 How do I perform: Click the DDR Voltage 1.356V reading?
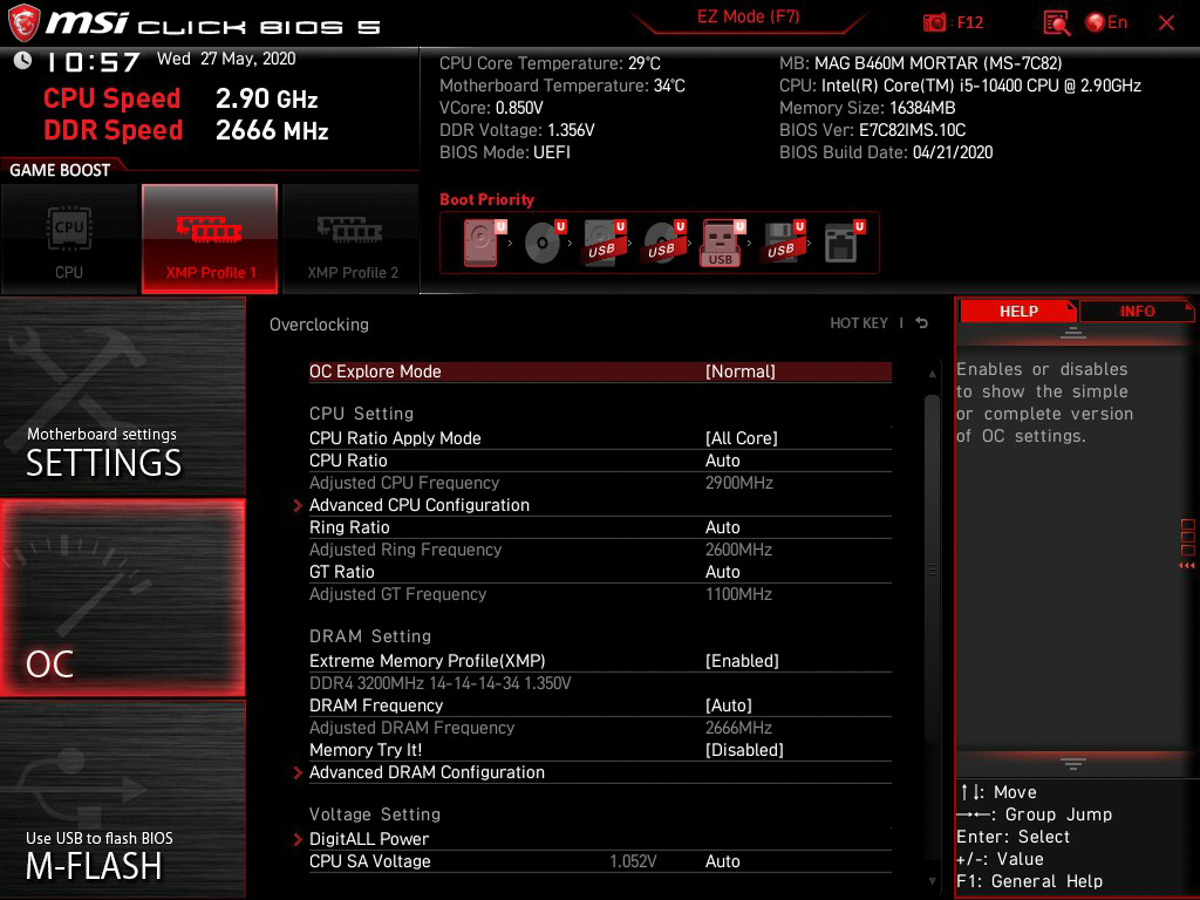[x=517, y=130]
